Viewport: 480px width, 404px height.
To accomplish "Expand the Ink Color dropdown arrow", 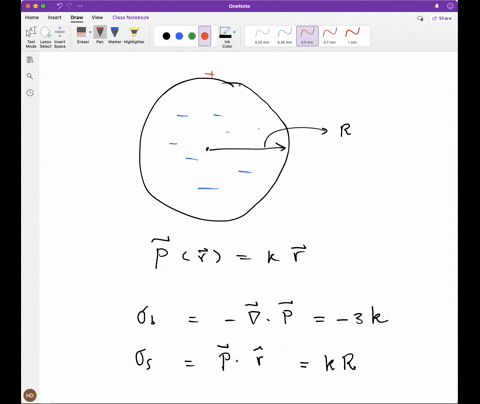I will click(x=234, y=32).
